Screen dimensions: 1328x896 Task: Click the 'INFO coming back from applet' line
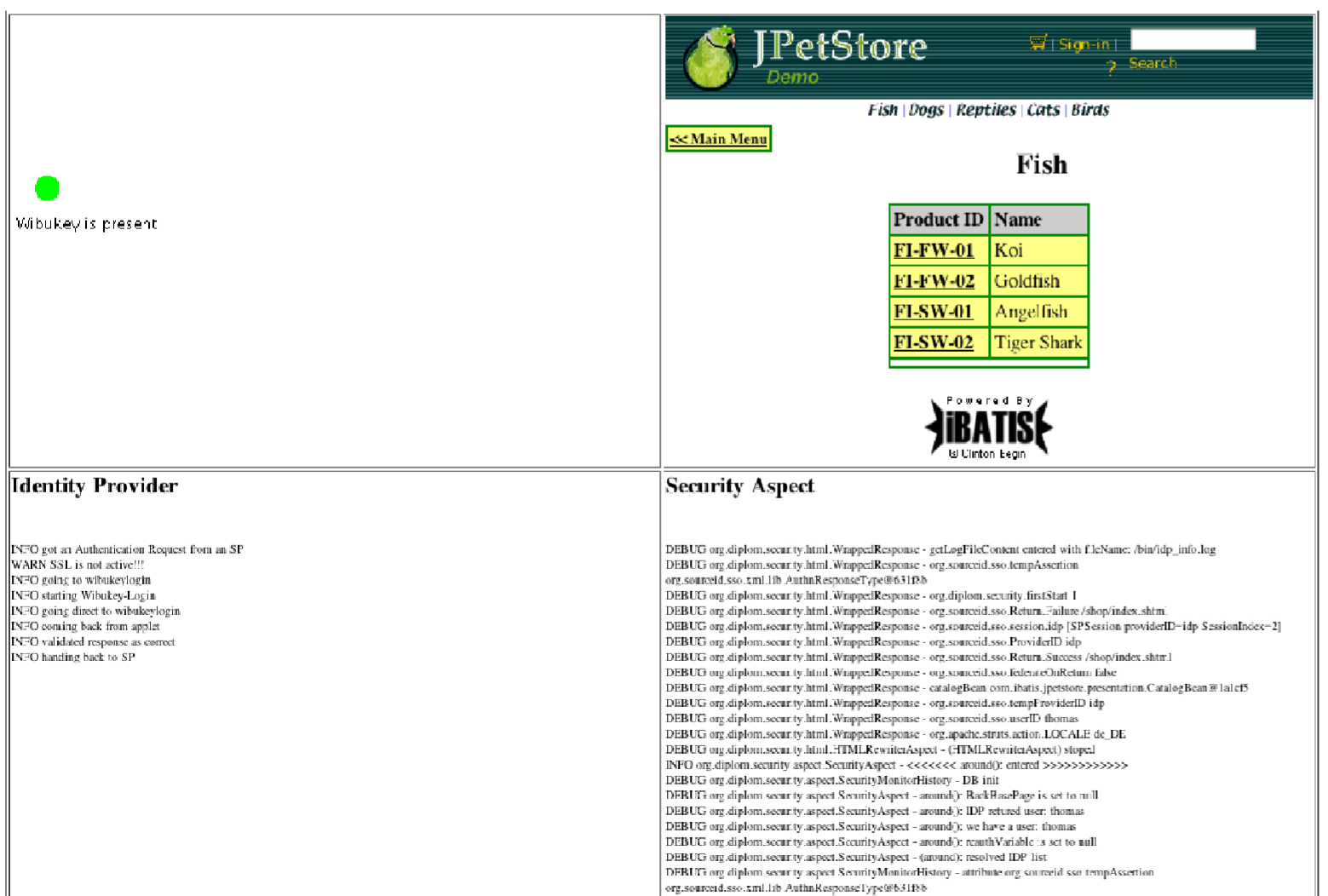[x=85, y=626]
